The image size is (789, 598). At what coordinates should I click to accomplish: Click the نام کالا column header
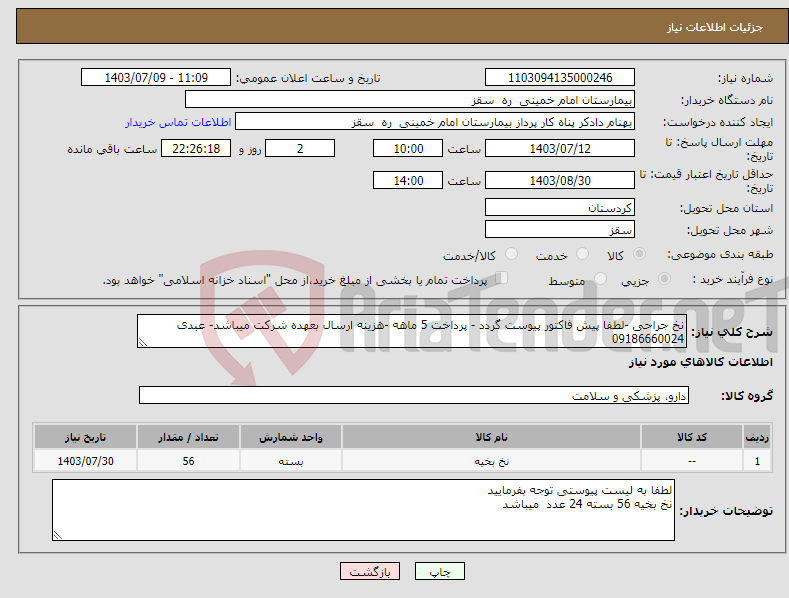coord(492,437)
